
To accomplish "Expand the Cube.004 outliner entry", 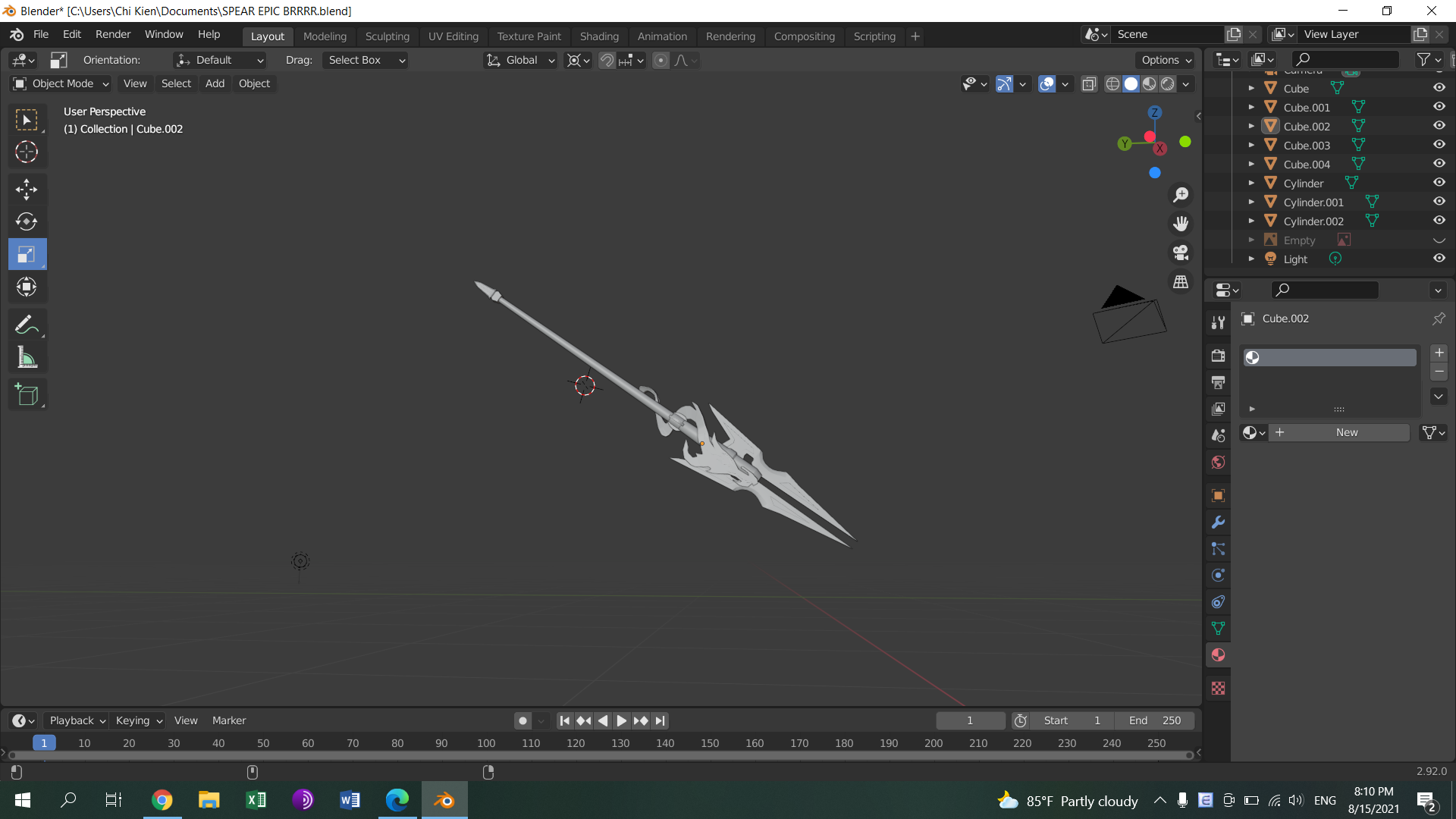I will pyautogui.click(x=1251, y=164).
